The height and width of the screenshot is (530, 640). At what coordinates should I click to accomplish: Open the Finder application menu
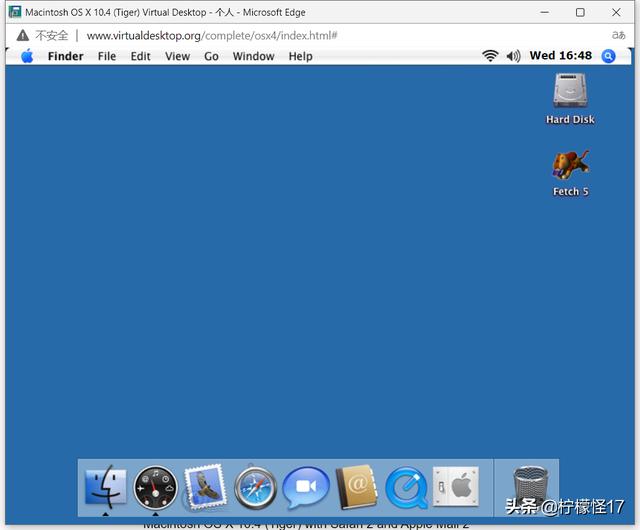[66, 56]
